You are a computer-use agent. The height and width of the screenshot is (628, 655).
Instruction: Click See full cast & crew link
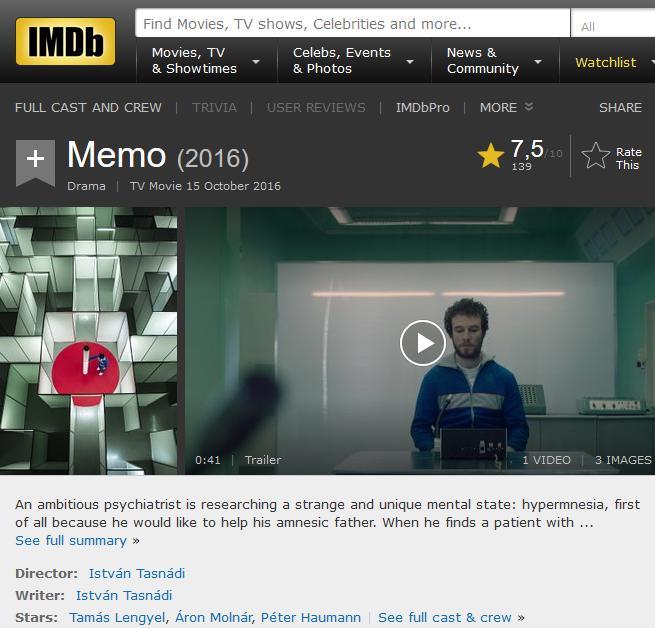click(x=444, y=617)
